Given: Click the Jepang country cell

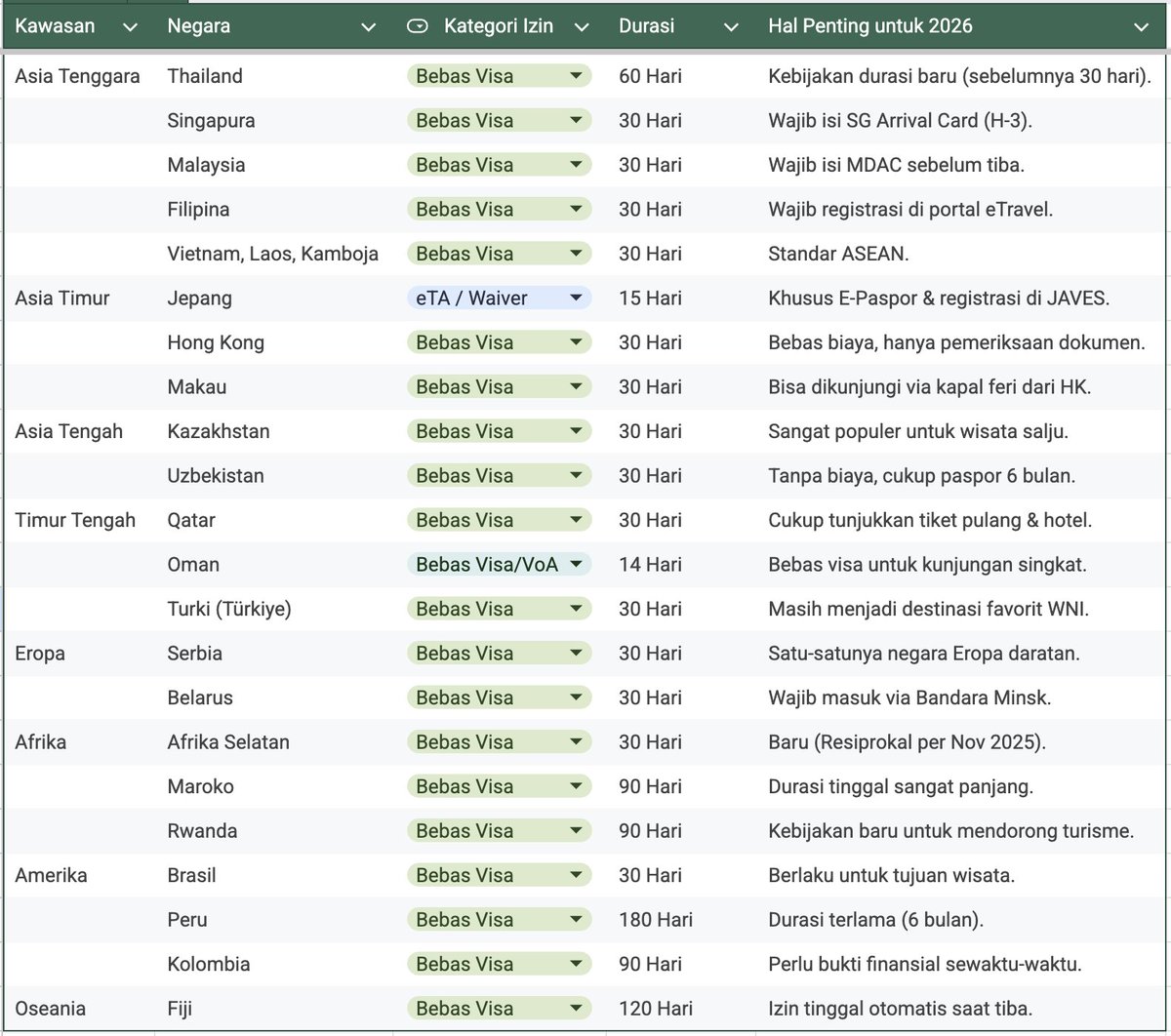Looking at the screenshot, I should [x=275, y=299].
